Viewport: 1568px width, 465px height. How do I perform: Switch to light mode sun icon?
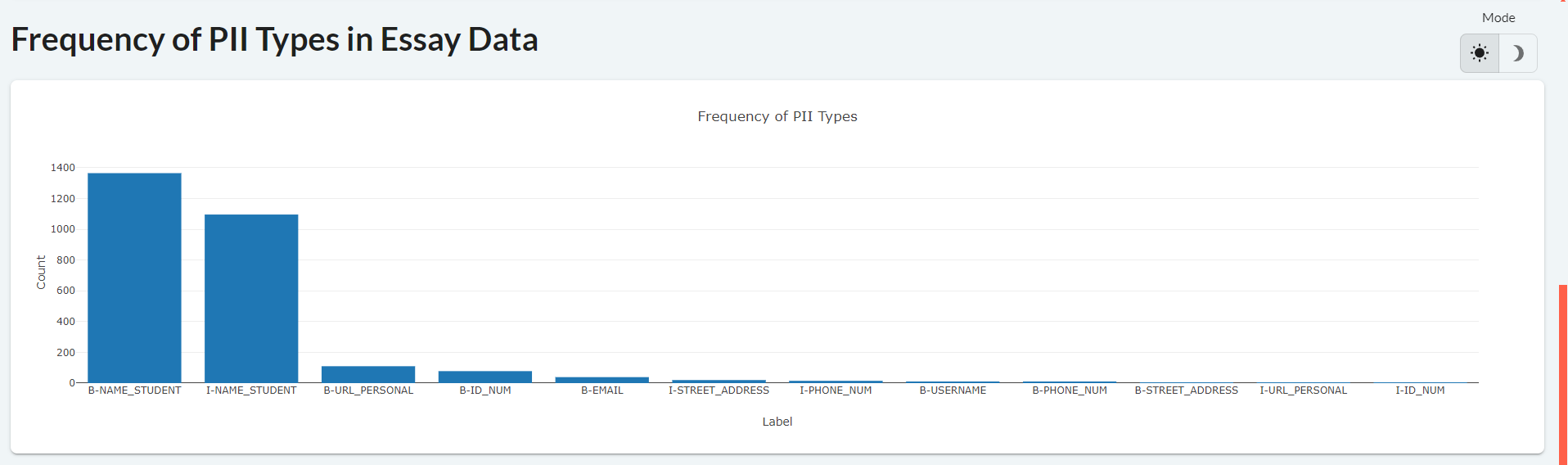pyautogui.click(x=1480, y=53)
